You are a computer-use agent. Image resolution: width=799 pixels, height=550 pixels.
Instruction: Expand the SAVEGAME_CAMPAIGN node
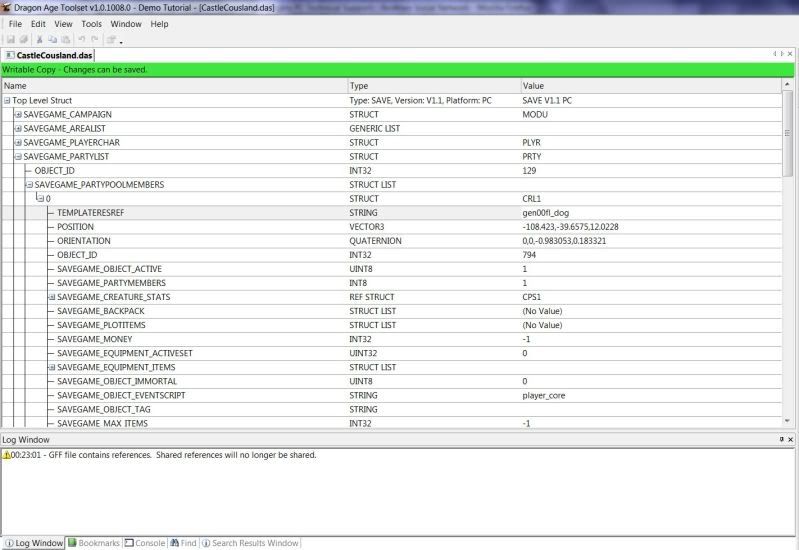tap(18, 115)
